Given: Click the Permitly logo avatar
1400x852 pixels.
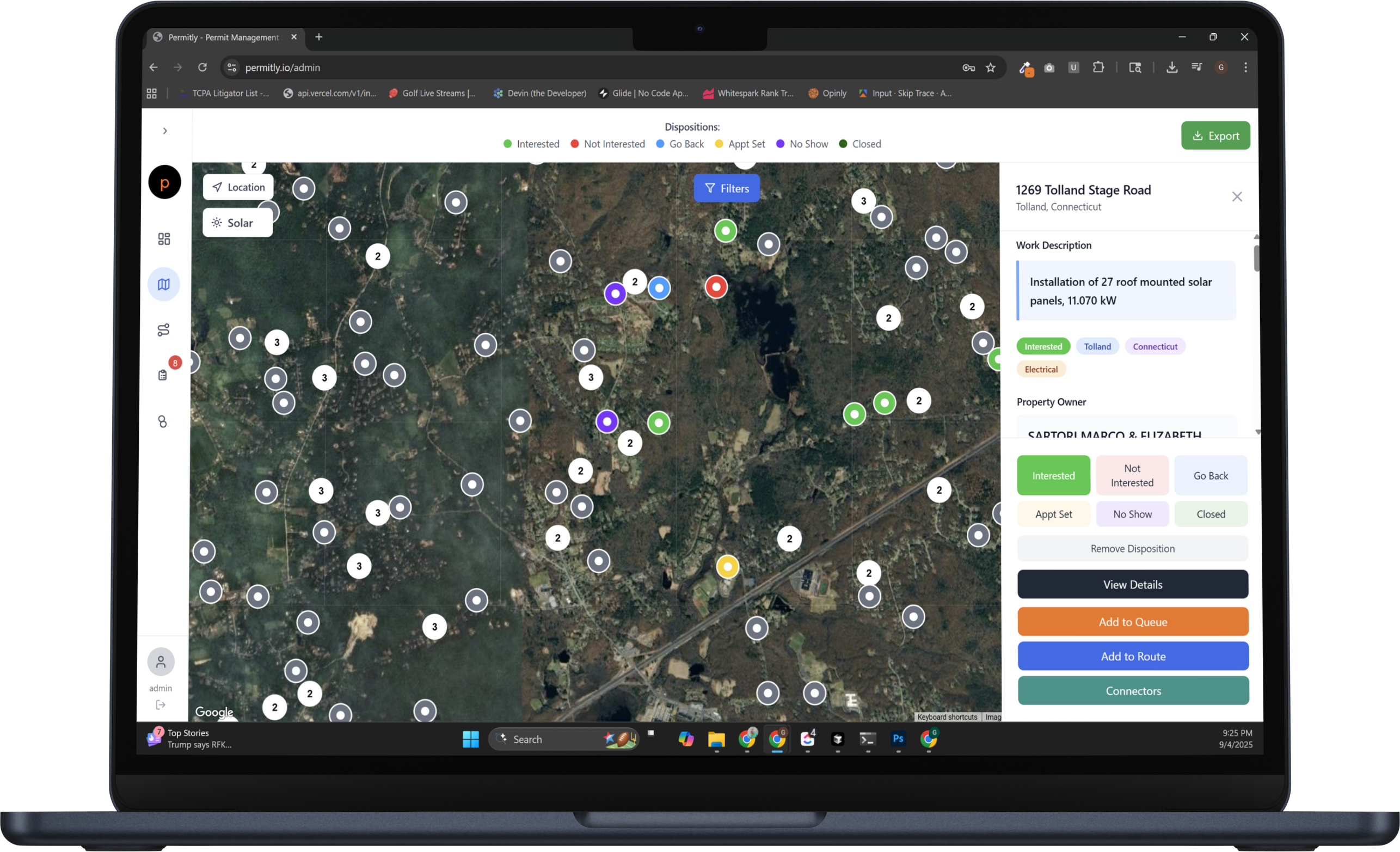Looking at the screenshot, I should pos(165,182).
